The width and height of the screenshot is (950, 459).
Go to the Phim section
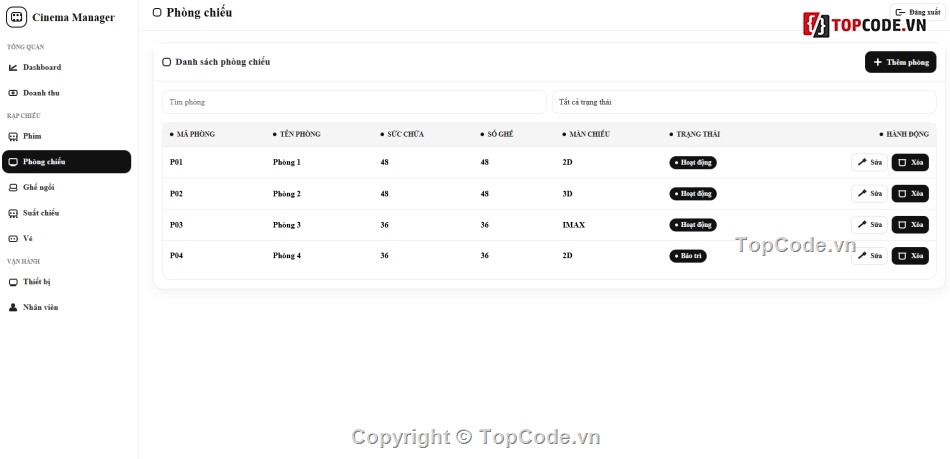[x=67, y=136]
